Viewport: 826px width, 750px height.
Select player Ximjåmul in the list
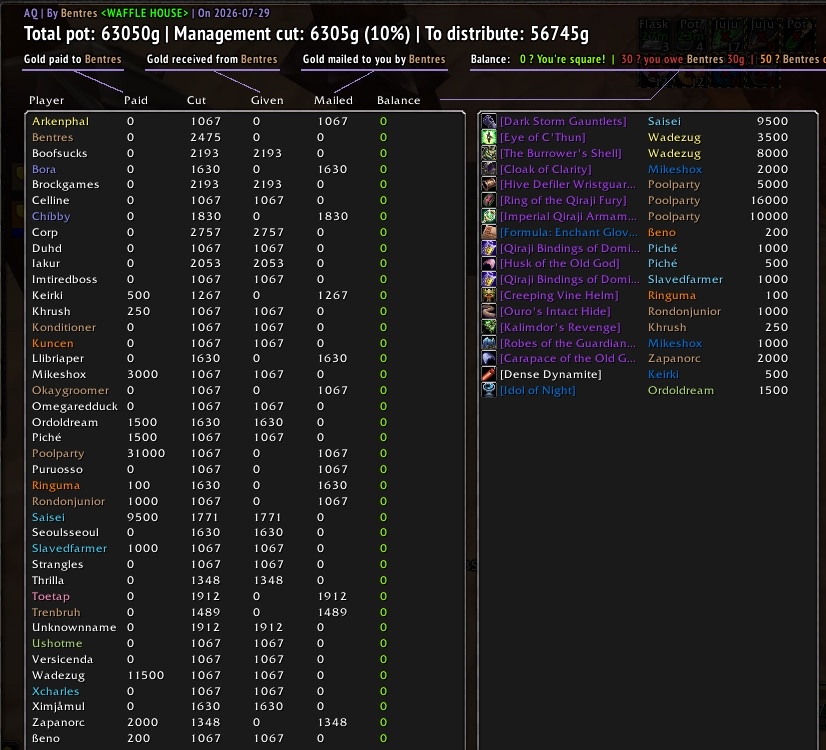(58, 706)
